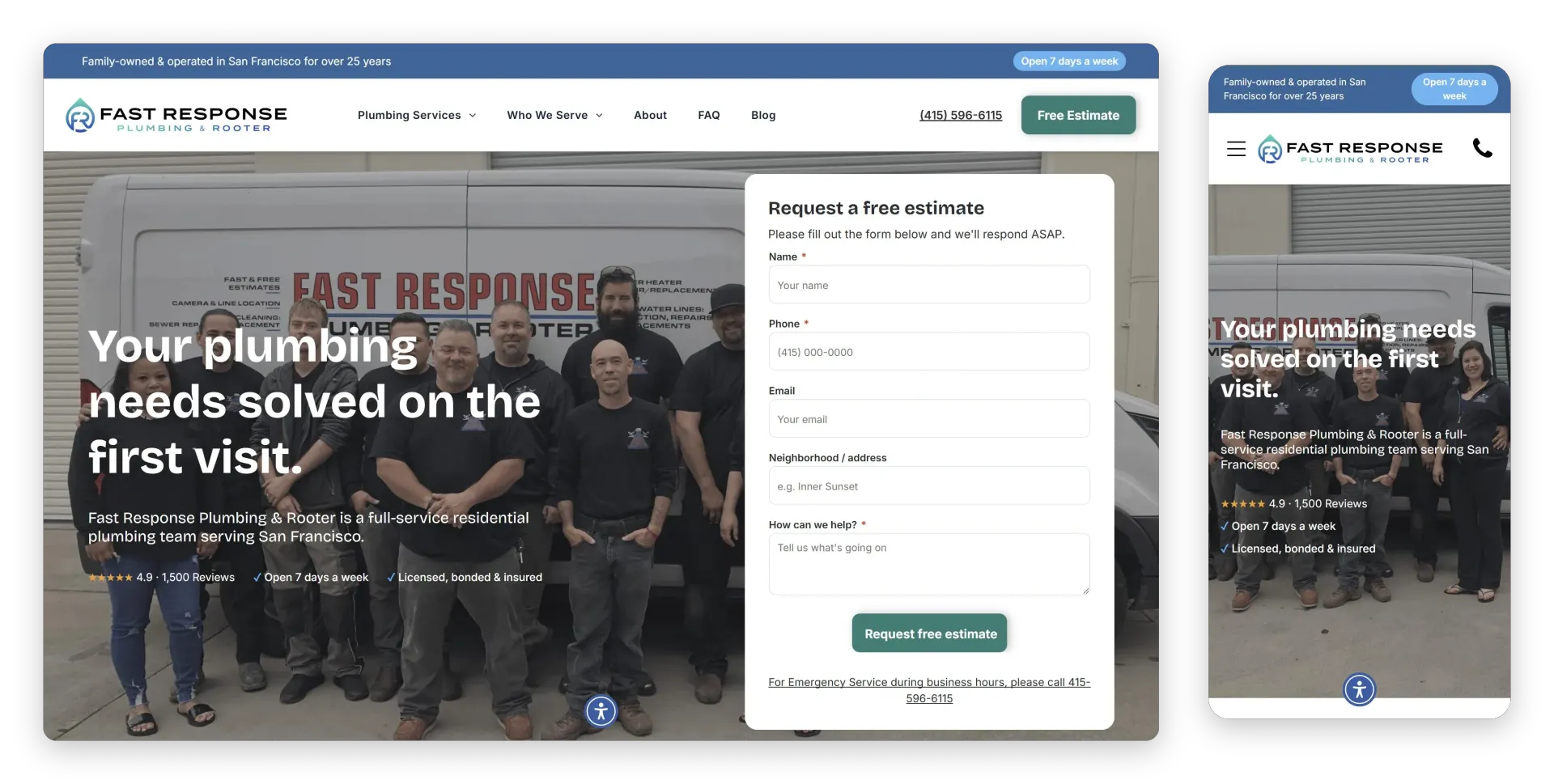This screenshot has width=1554, height=784.
Task: Click the How can we help textarea
Action: [x=929, y=565]
